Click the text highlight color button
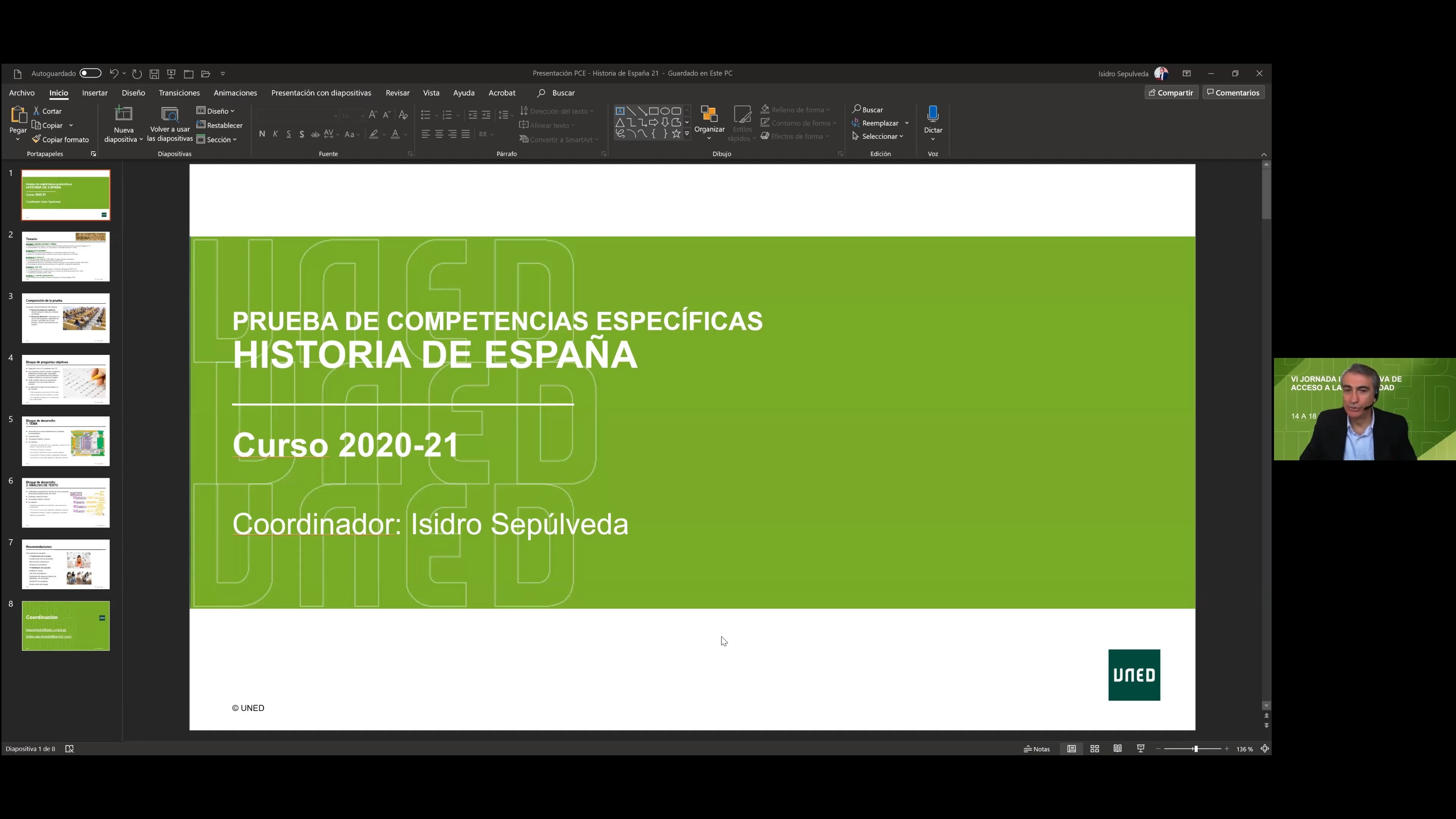Viewport: 1456px width, 819px height. click(x=373, y=134)
